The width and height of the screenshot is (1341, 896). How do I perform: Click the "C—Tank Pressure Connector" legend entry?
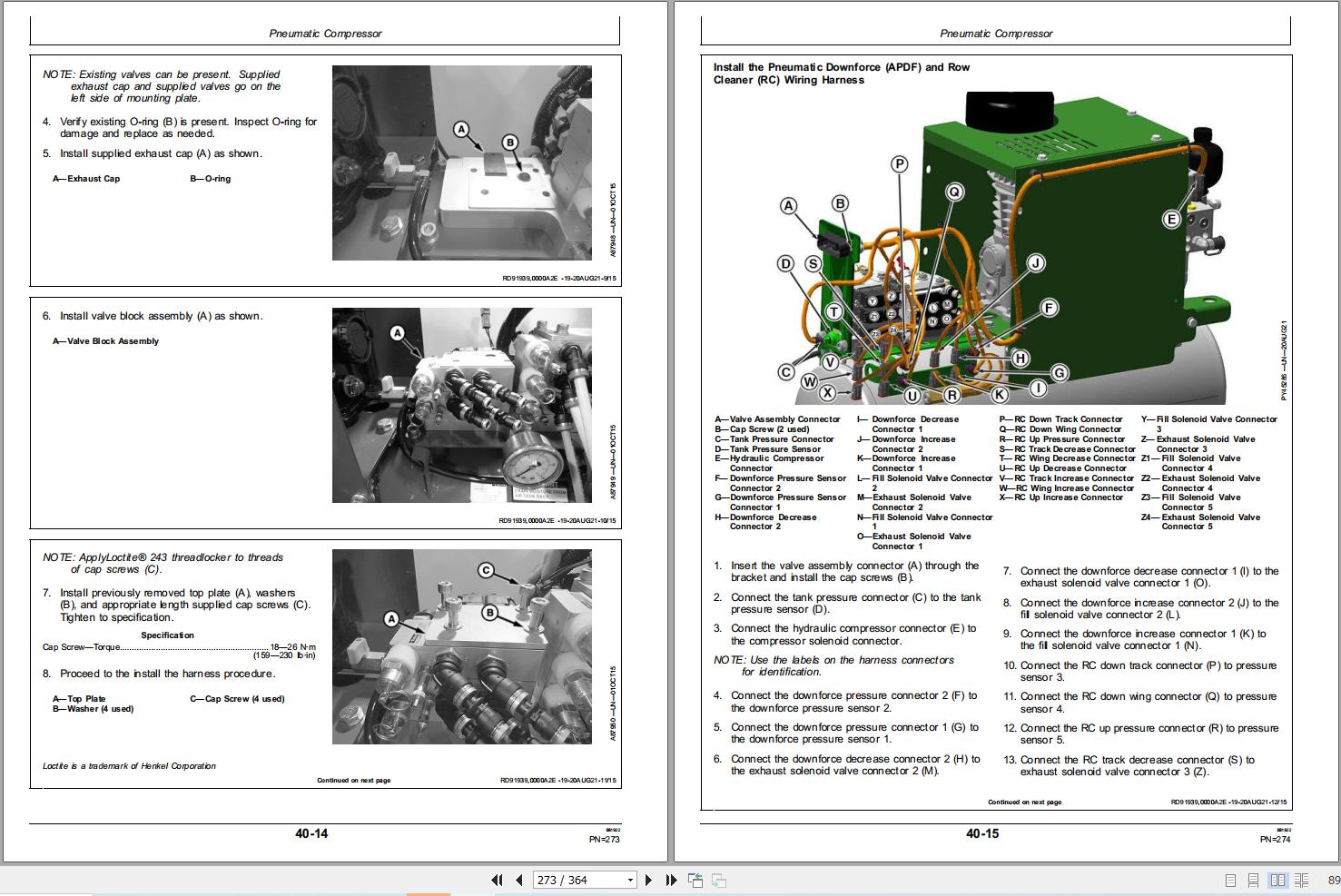[774, 439]
